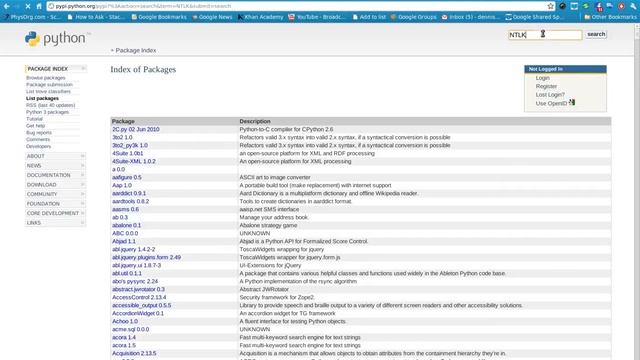This screenshot has height=360, width=640.
Task: Open the Other Bookmarks folder
Action: 610,17
